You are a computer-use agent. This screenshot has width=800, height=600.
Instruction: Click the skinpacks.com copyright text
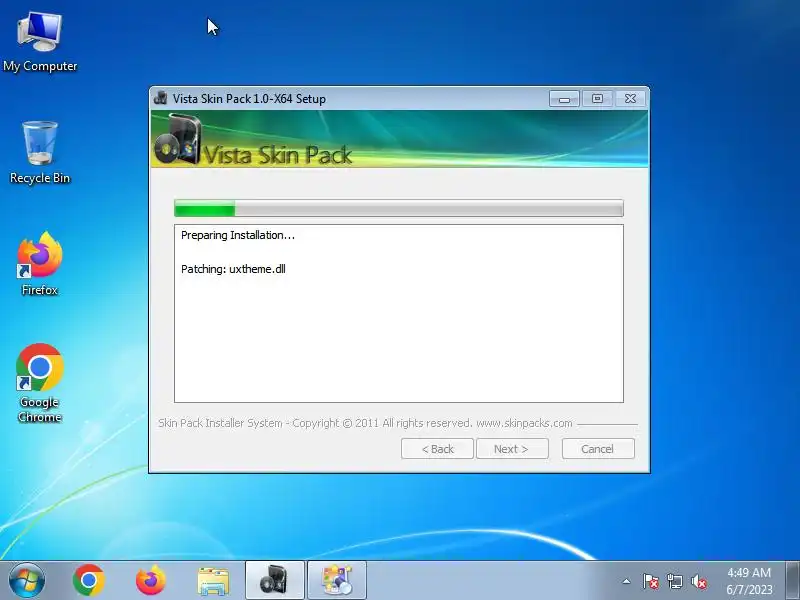[365, 423]
